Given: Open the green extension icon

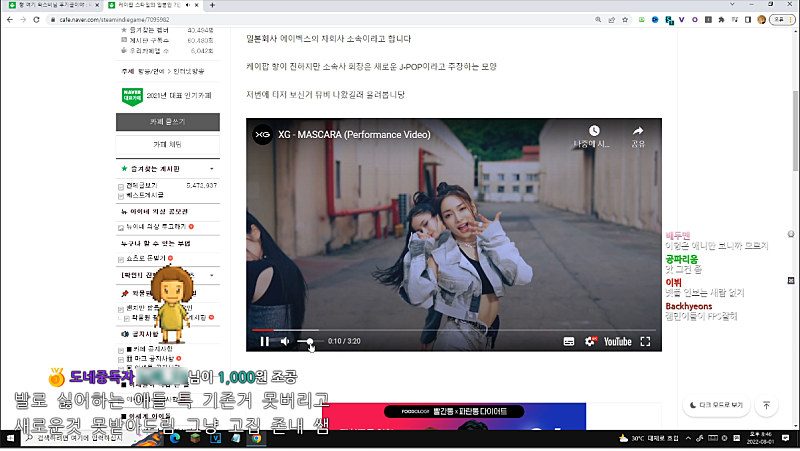Looking at the screenshot, I should click(x=642, y=19).
